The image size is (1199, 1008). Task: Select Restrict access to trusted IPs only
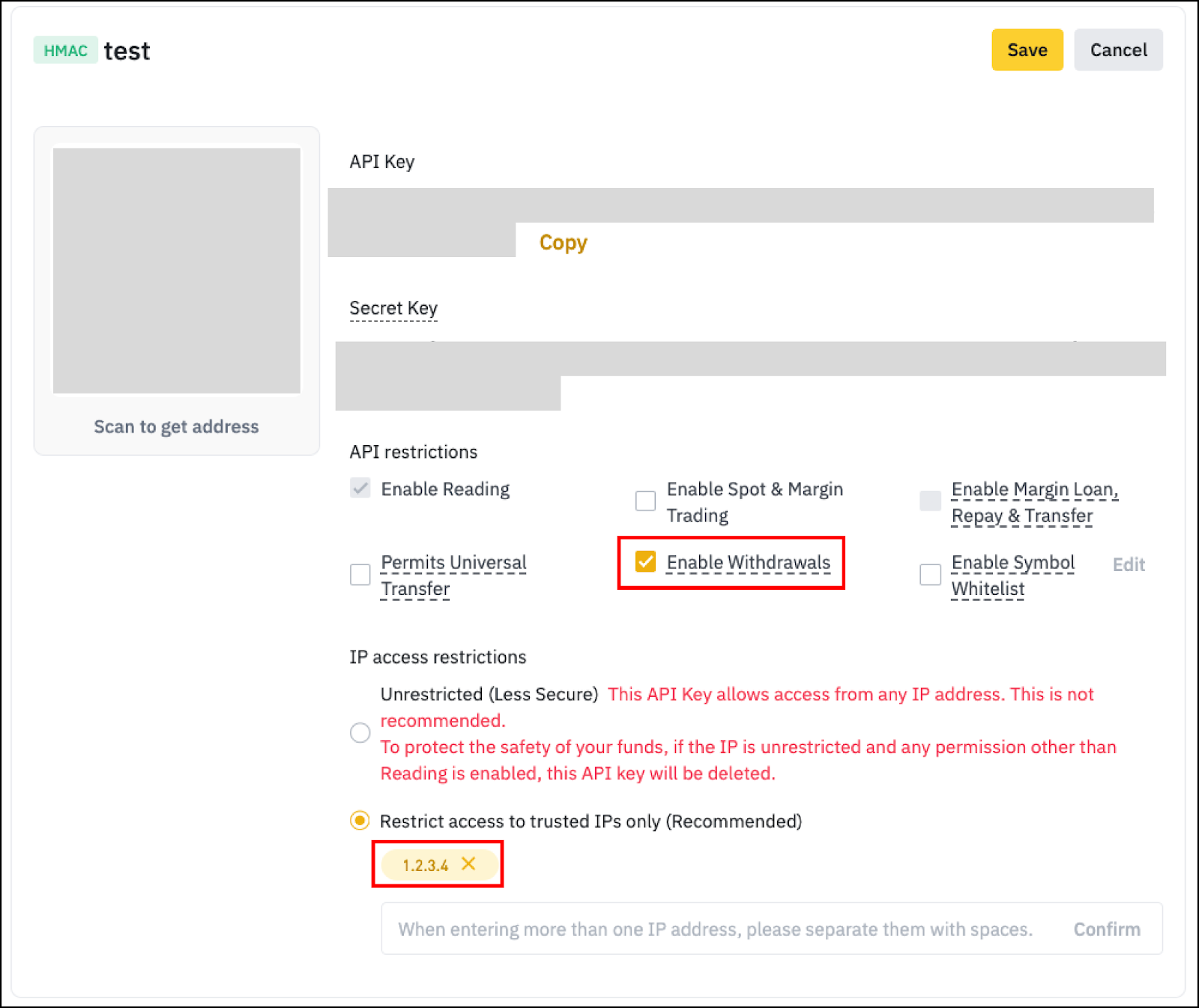(360, 821)
